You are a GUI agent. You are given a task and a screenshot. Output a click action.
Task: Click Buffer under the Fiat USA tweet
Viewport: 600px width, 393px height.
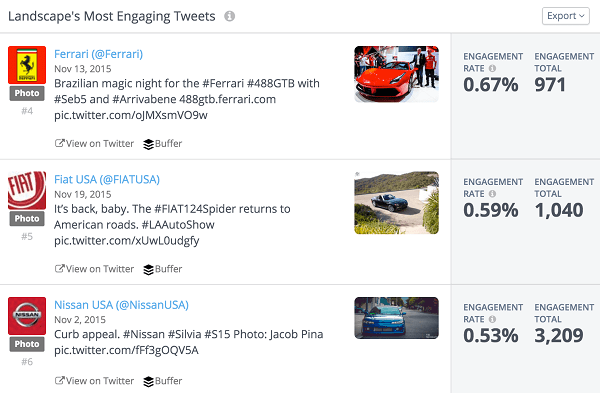[x=163, y=269]
